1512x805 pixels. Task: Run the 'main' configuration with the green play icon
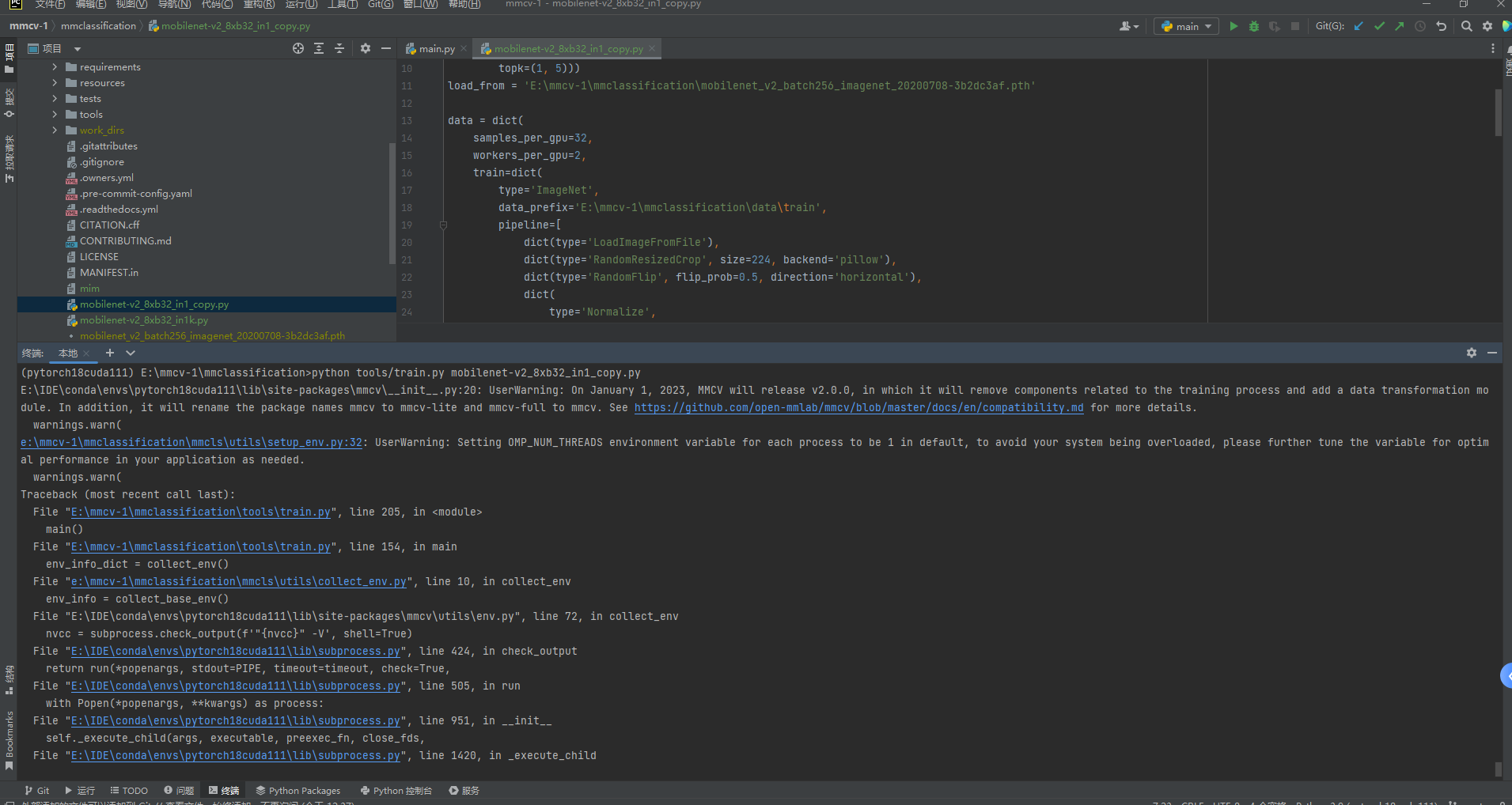pos(1233,25)
